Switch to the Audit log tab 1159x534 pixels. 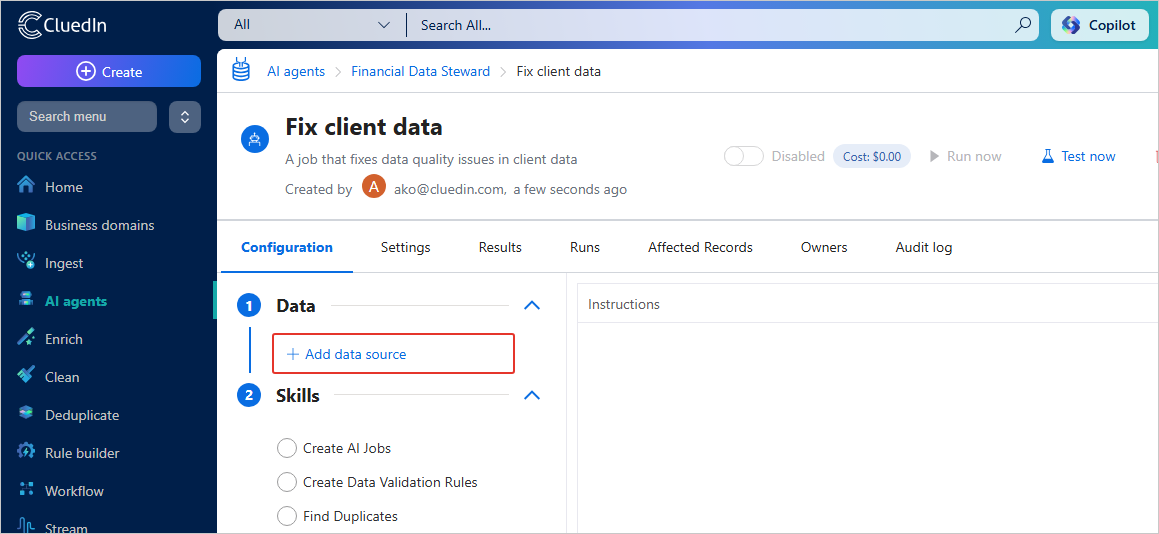[923, 248]
